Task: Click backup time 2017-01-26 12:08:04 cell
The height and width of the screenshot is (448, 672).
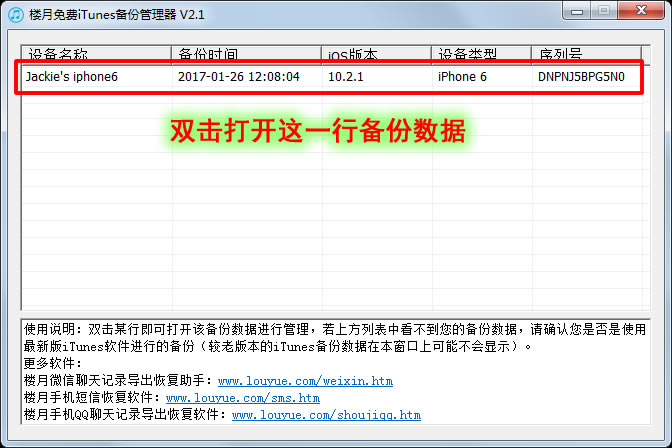Action: tap(239, 77)
